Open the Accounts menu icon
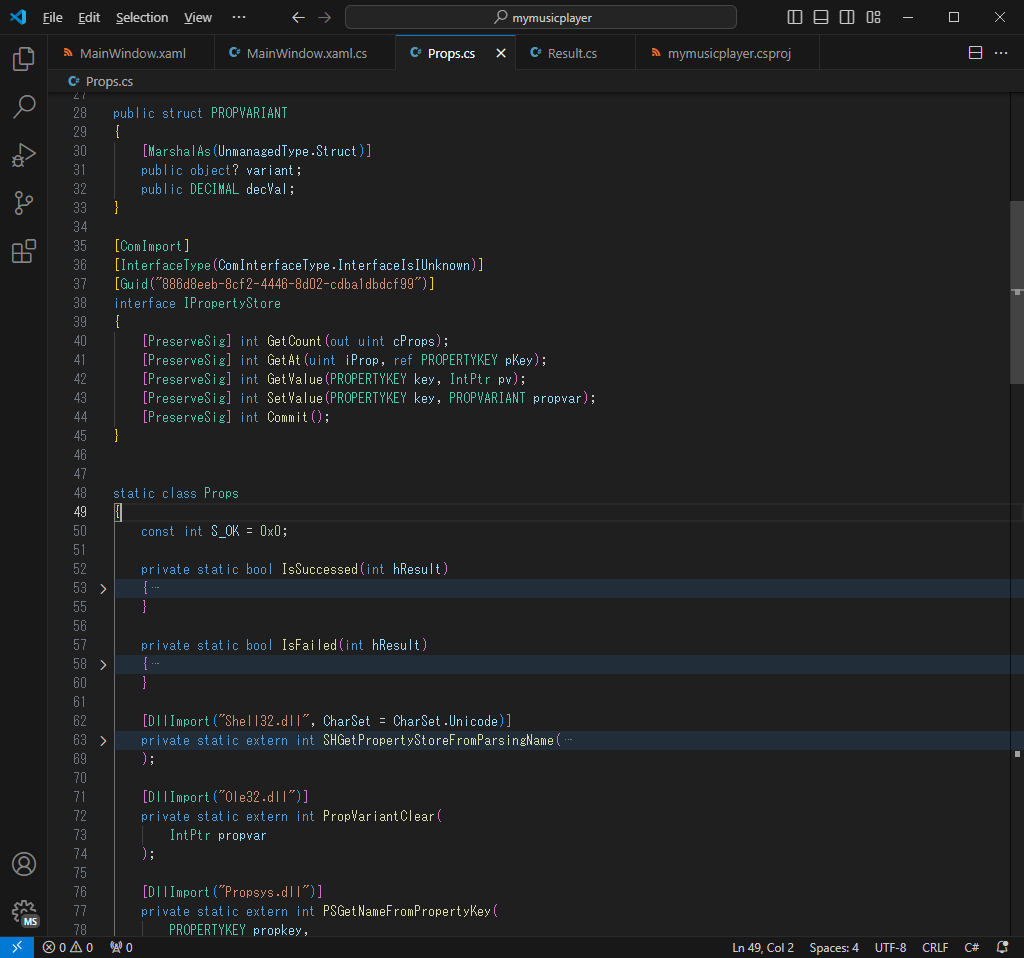Image resolution: width=1024 pixels, height=958 pixels. pos(23,864)
